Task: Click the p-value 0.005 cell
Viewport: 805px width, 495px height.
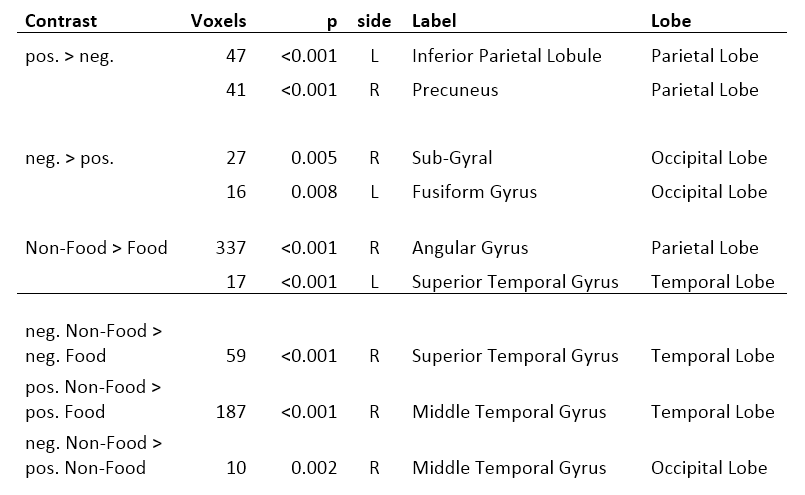Action: click(x=314, y=158)
